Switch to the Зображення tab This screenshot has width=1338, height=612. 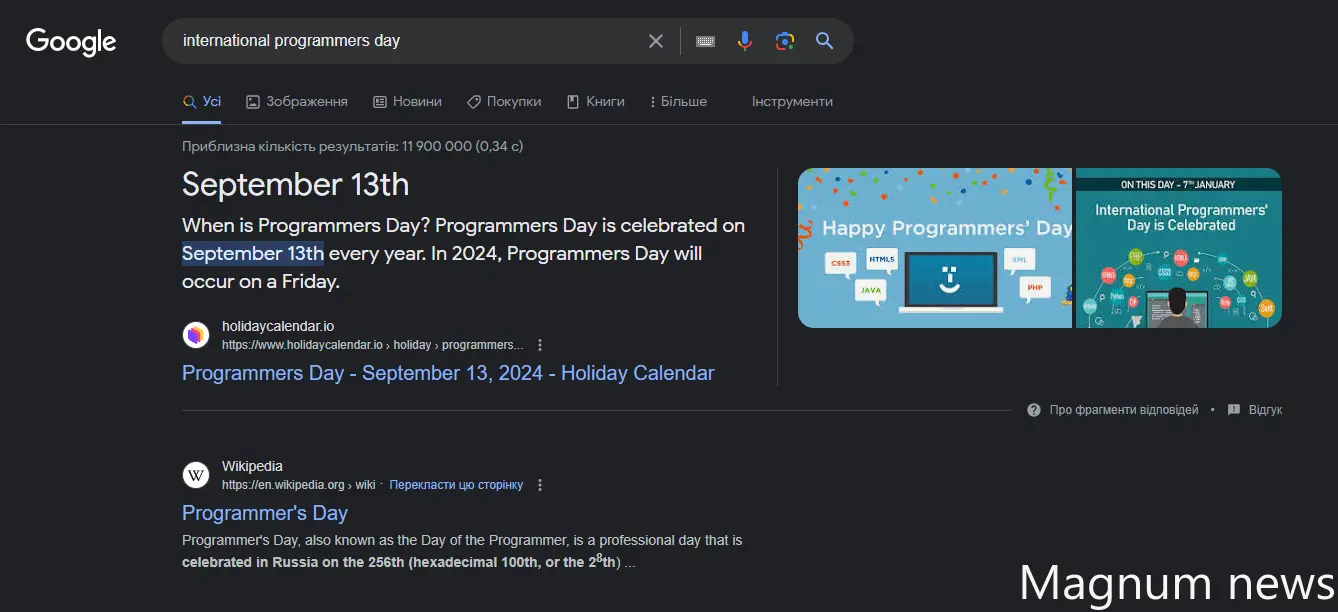[x=297, y=101]
